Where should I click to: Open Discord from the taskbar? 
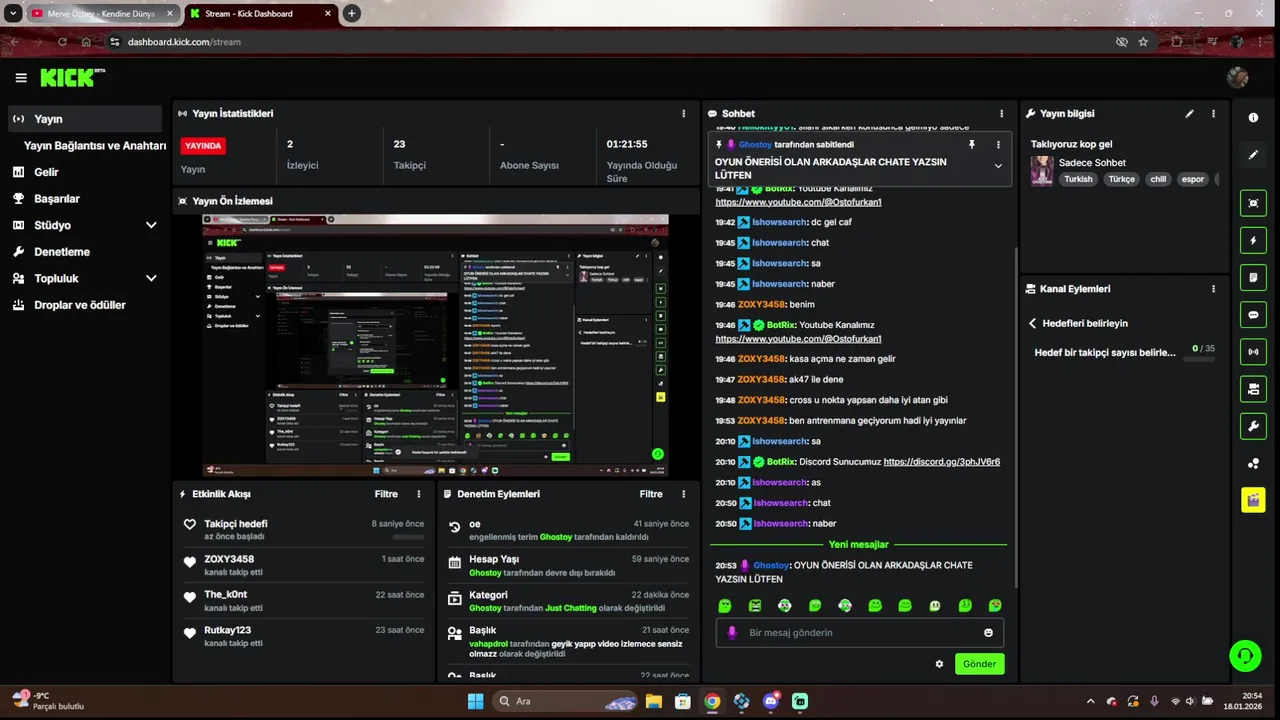point(771,701)
